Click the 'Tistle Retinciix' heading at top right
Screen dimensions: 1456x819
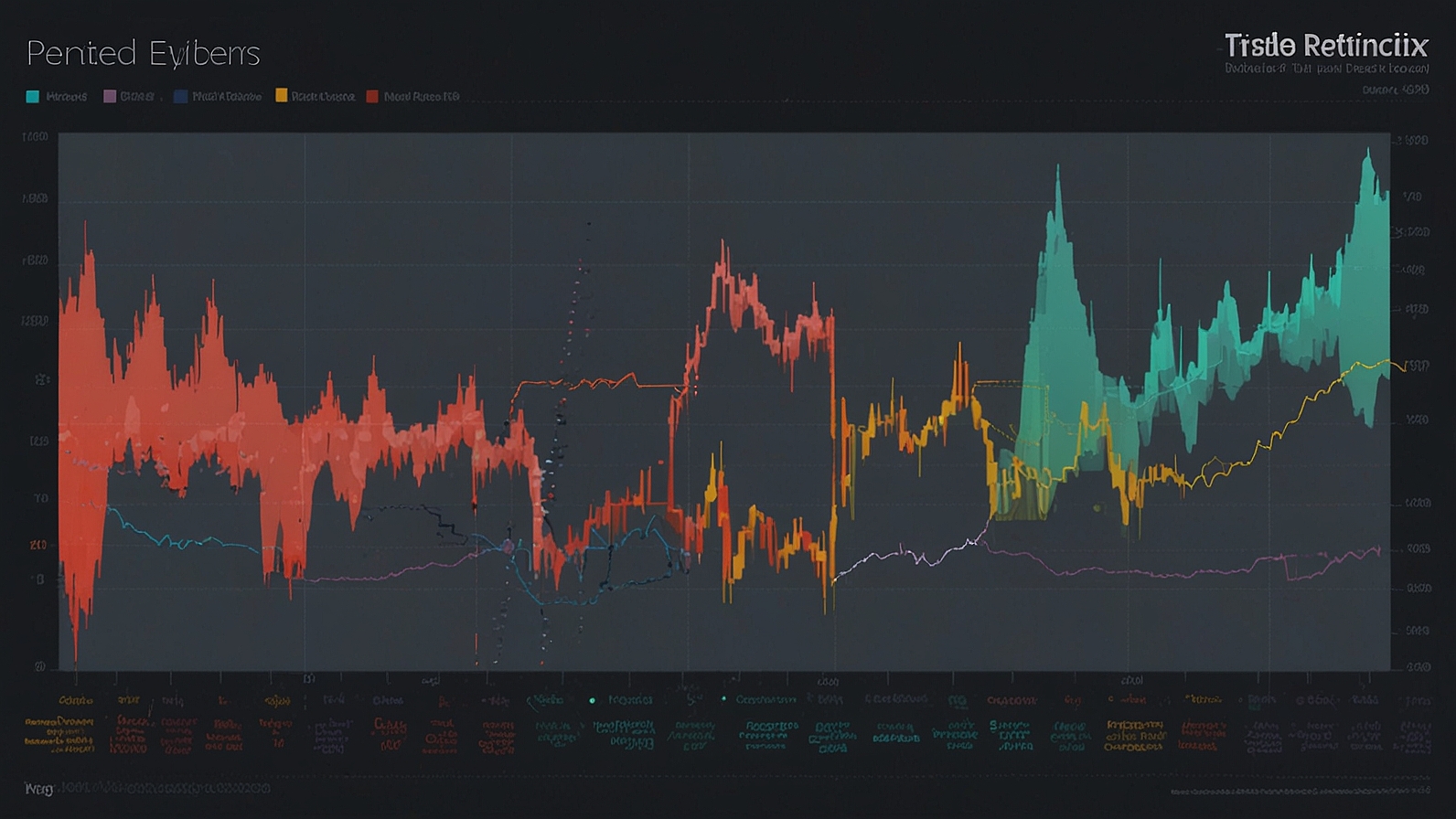pyautogui.click(x=1325, y=45)
